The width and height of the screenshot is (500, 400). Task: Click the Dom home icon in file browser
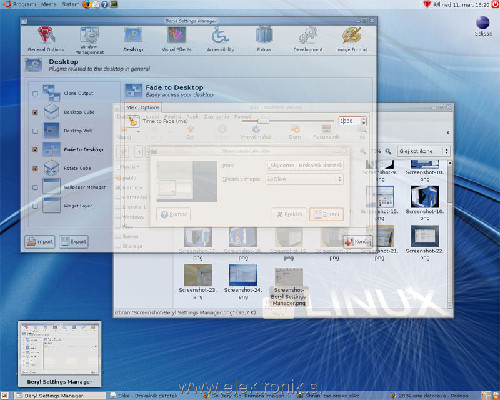(x=295, y=132)
